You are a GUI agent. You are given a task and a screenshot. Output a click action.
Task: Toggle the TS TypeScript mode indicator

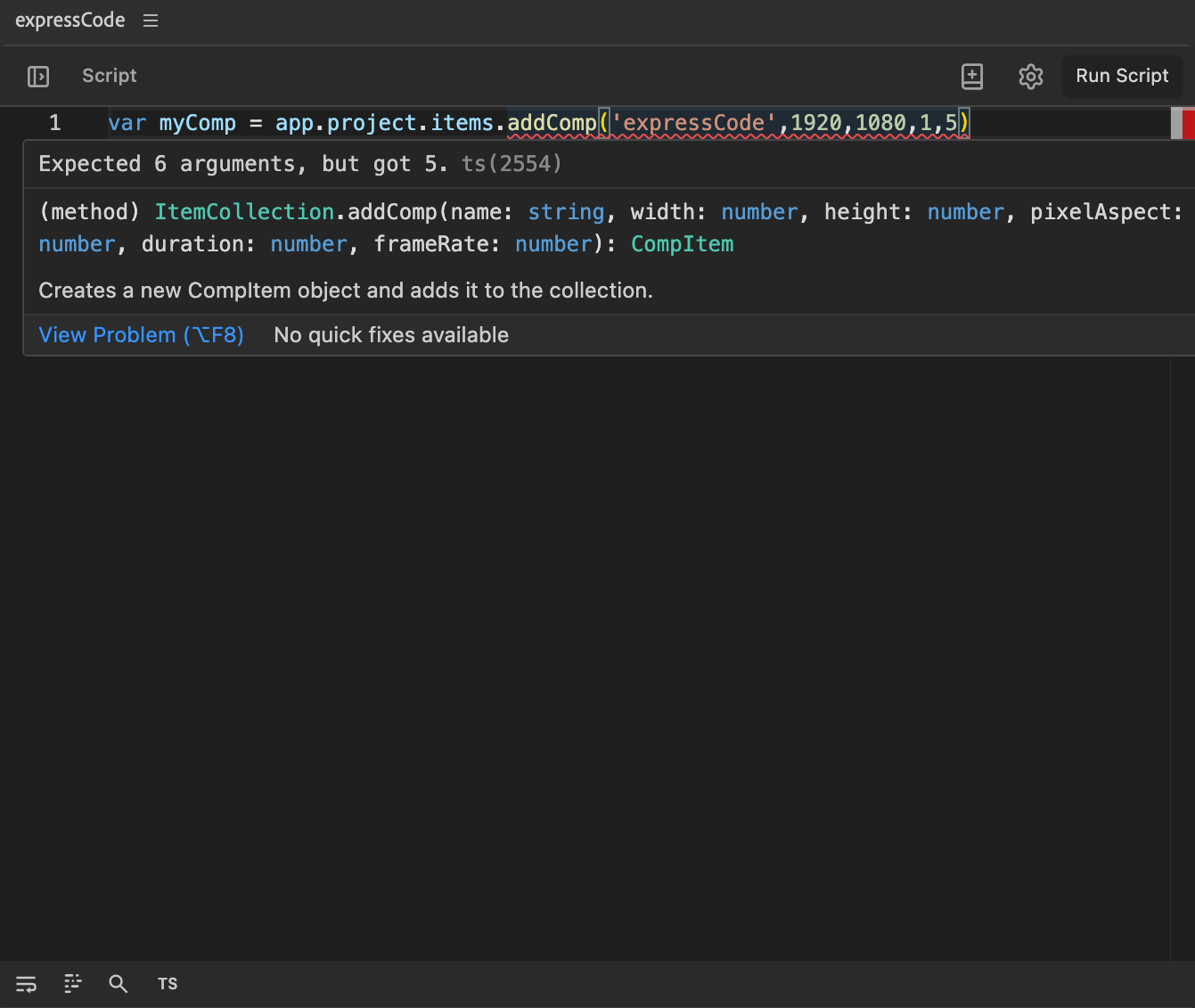pyautogui.click(x=168, y=984)
